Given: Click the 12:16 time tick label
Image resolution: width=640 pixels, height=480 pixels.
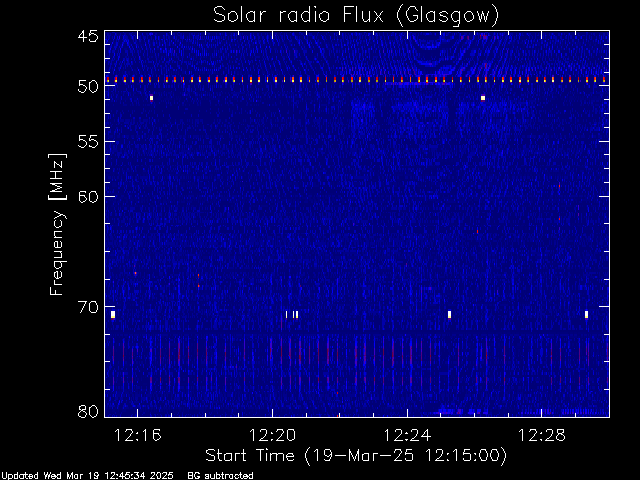Looking at the screenshot, I should click(x=138, y=435).
